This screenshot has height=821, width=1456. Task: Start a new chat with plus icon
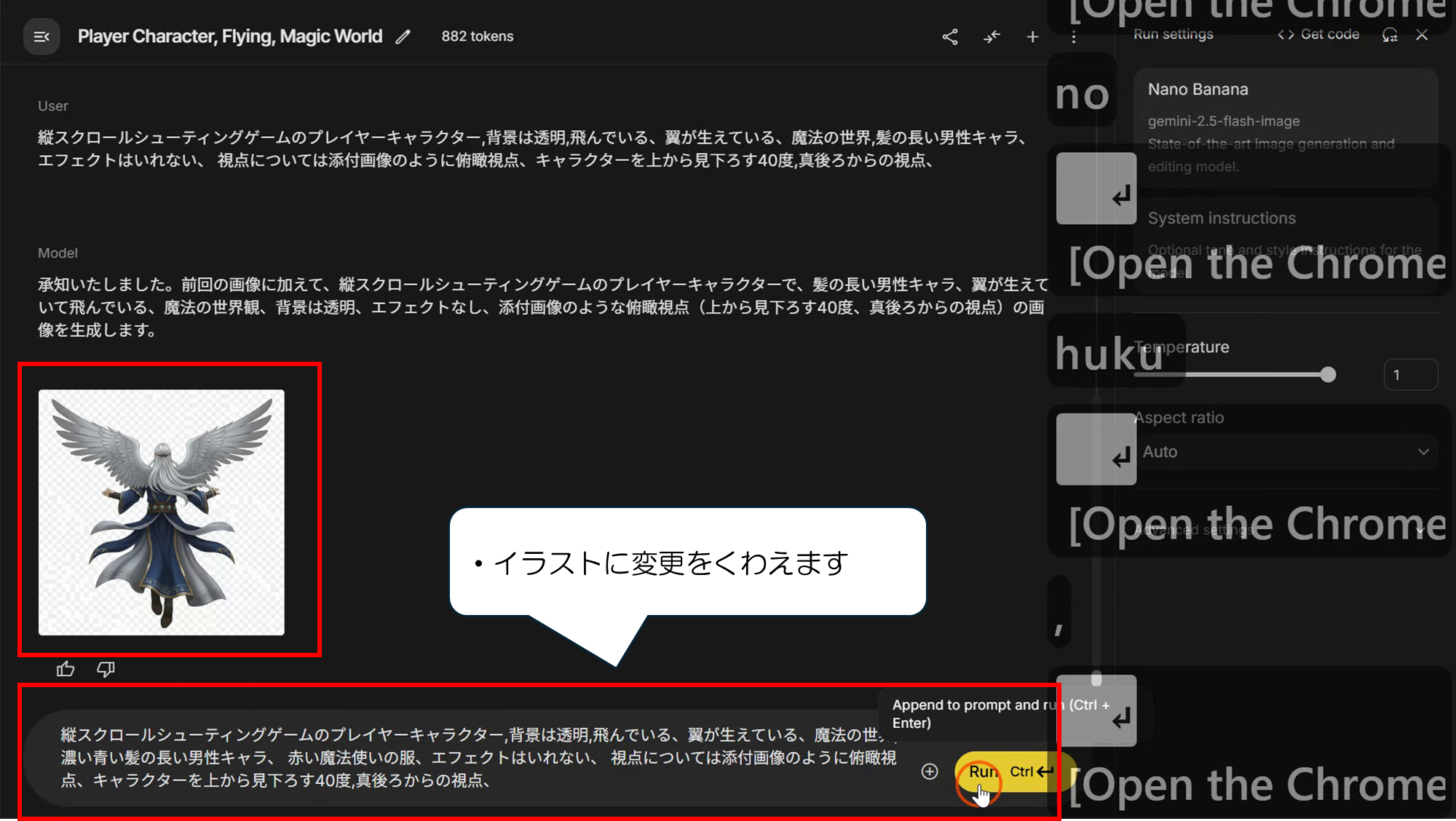point(1032,36)
